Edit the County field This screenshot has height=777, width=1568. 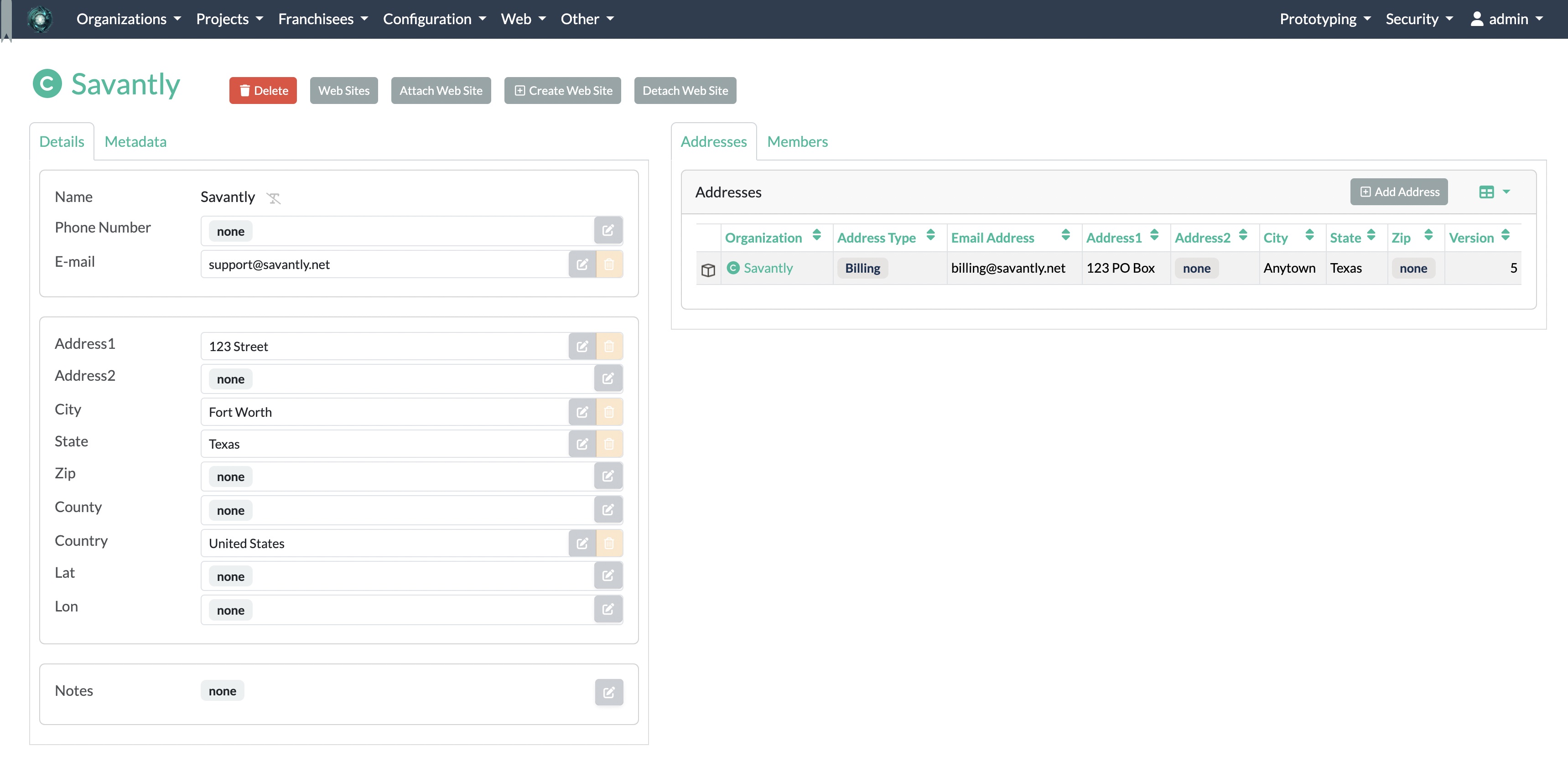tap(607, 510)
